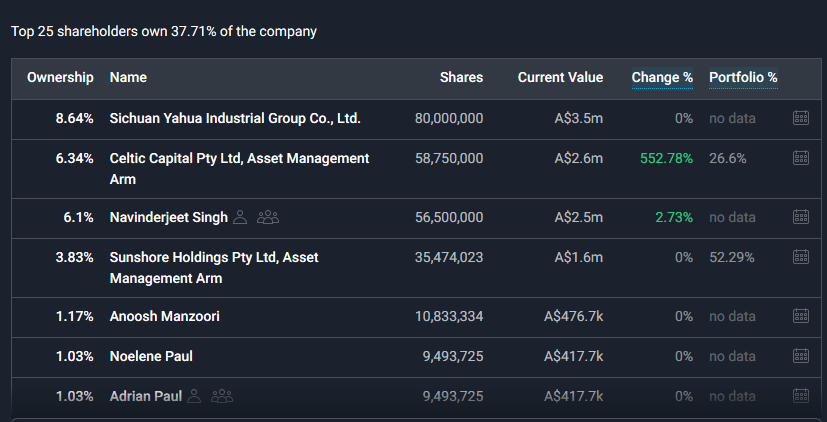Click the green 2.73% change value

[674, 217]
